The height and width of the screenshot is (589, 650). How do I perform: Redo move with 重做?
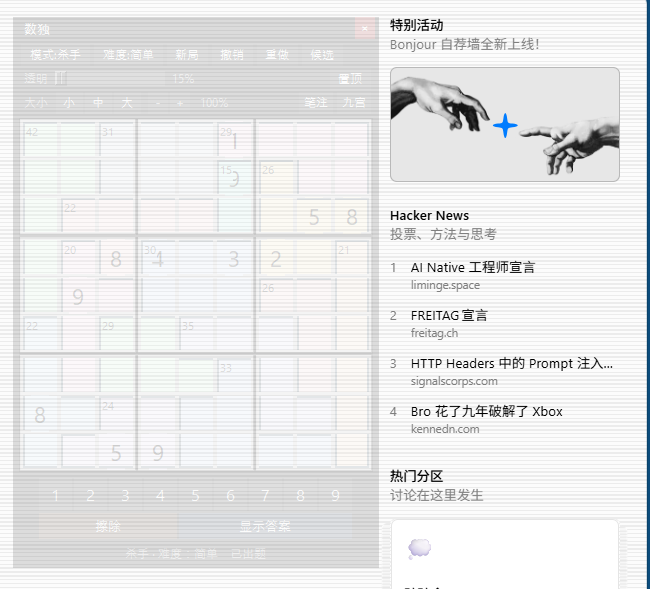click(x=277, y=54)
